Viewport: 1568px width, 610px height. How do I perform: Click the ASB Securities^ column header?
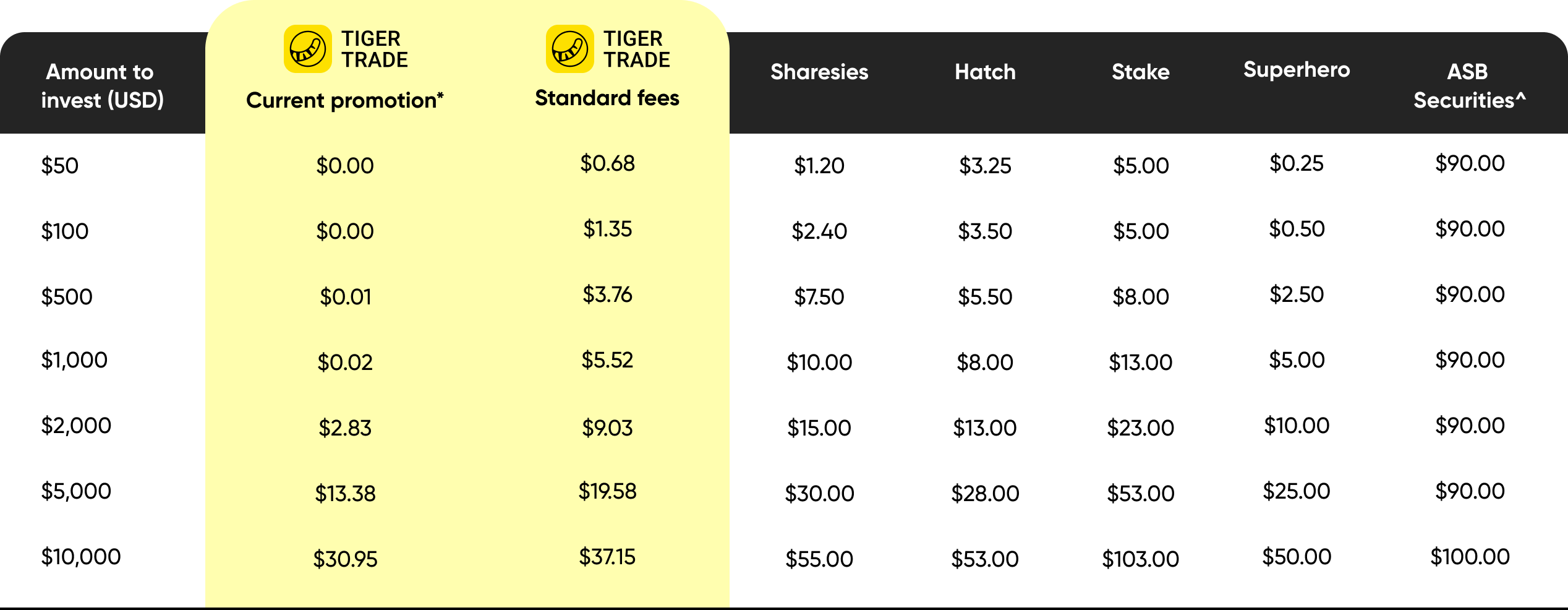pyautogui.click(x=1470, y=86)
